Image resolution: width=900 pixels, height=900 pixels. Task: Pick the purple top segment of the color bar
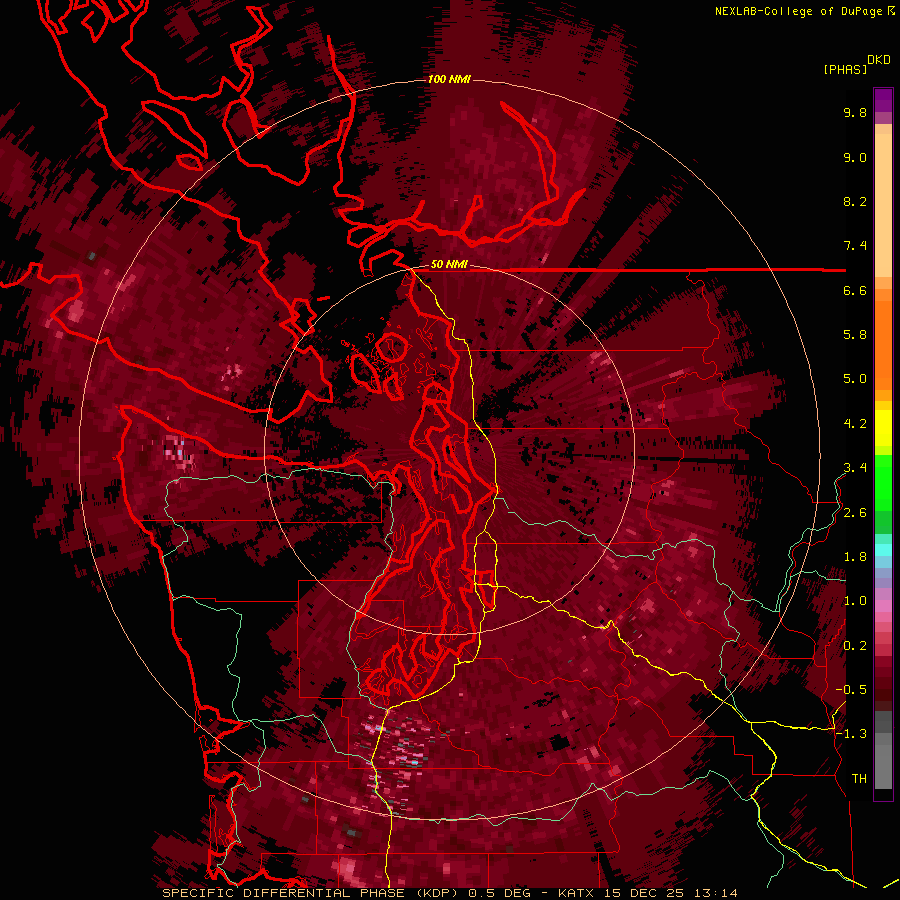(883, 100)
